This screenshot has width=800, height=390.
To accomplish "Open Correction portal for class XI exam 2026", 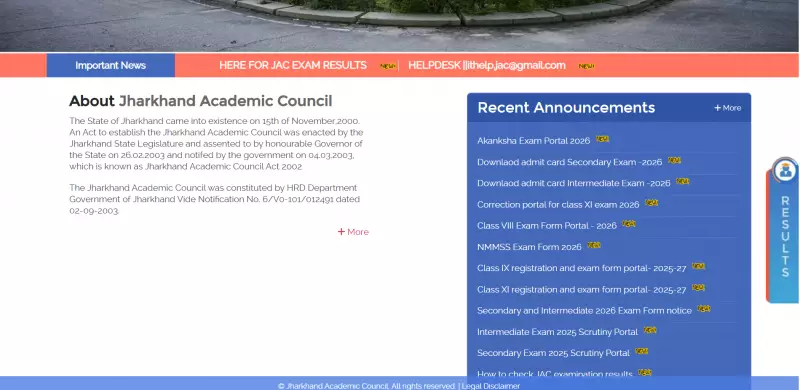I will [558, 204].
